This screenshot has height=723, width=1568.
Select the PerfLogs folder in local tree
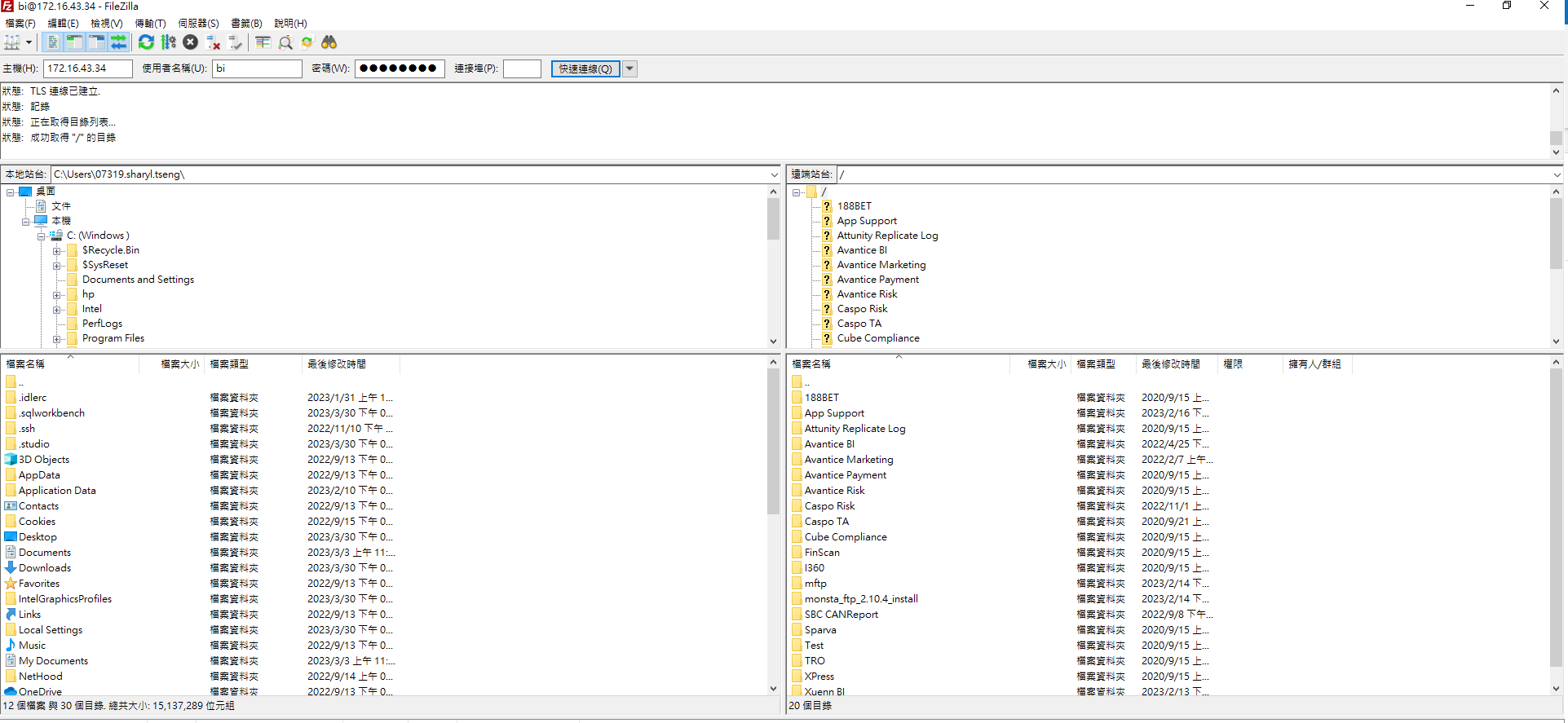coord(102,324)
